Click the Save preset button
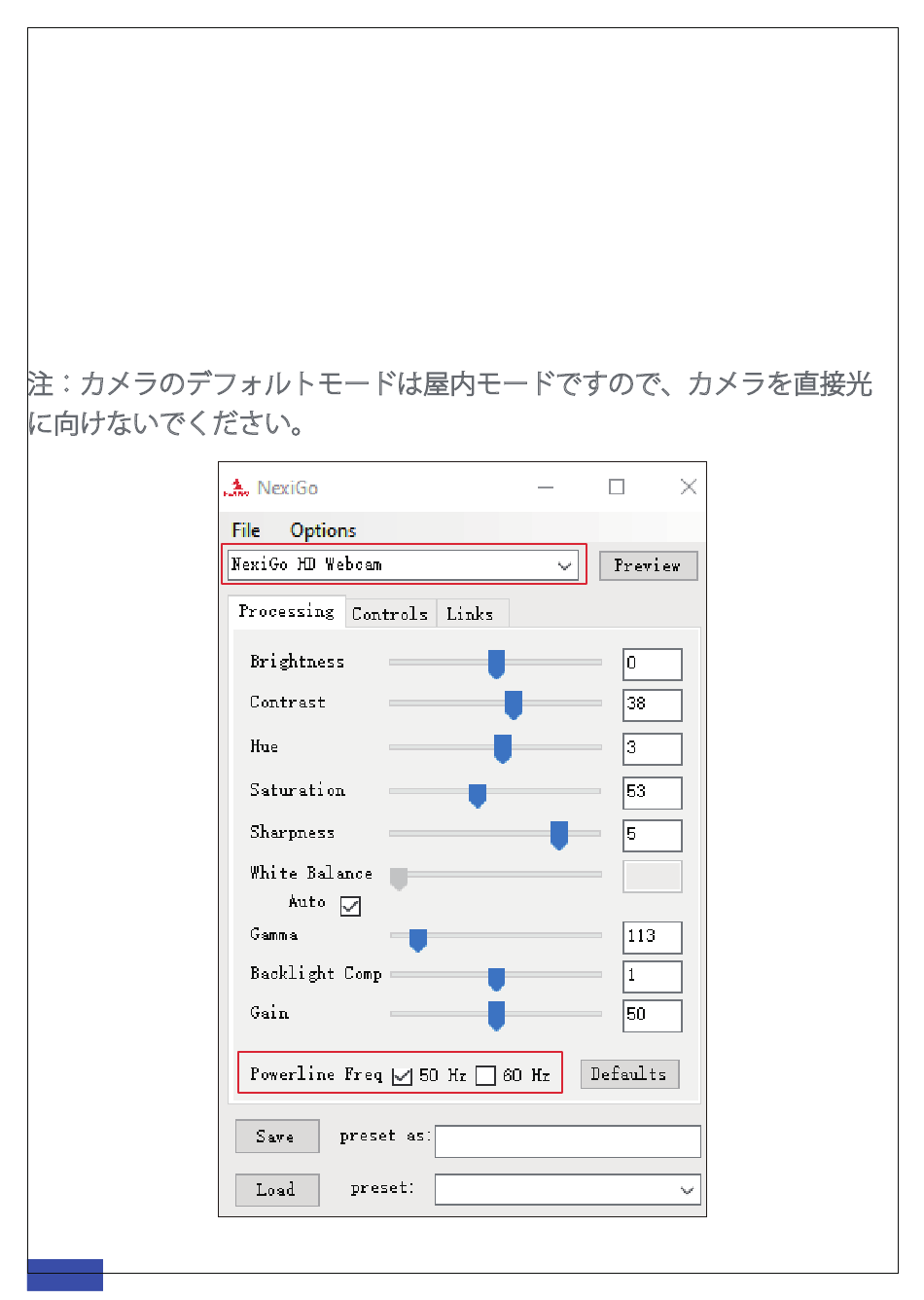Screen dimensions: 924x1300 coord(277,1137)
